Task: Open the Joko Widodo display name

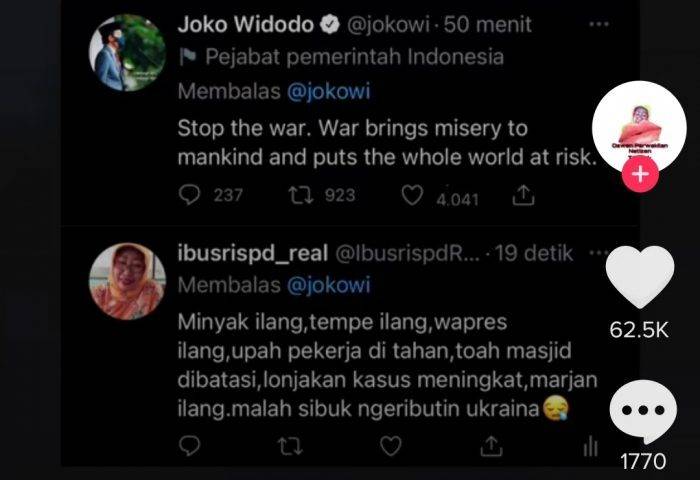Action: [245, 24]
